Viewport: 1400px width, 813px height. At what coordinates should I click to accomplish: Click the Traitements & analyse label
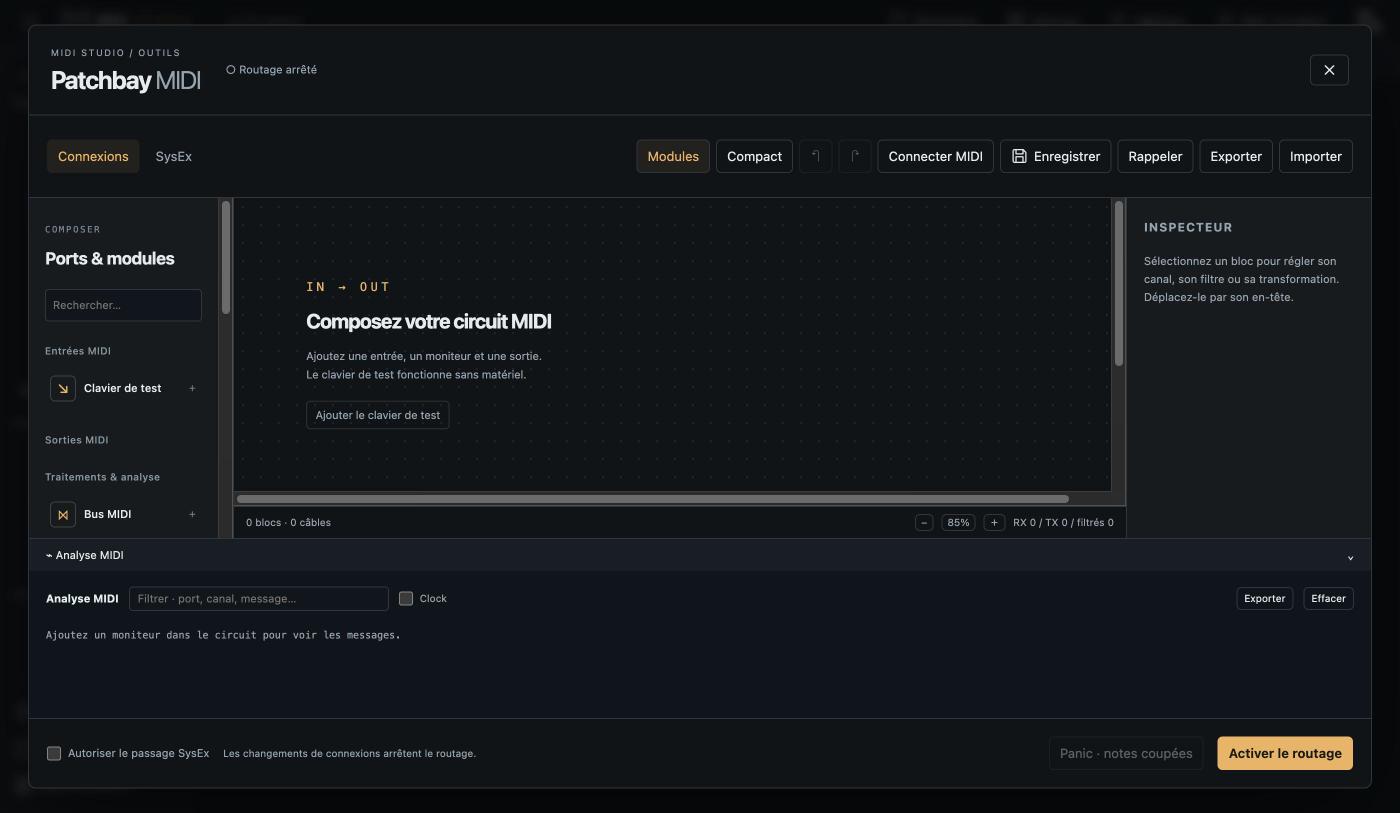[102, 477]
